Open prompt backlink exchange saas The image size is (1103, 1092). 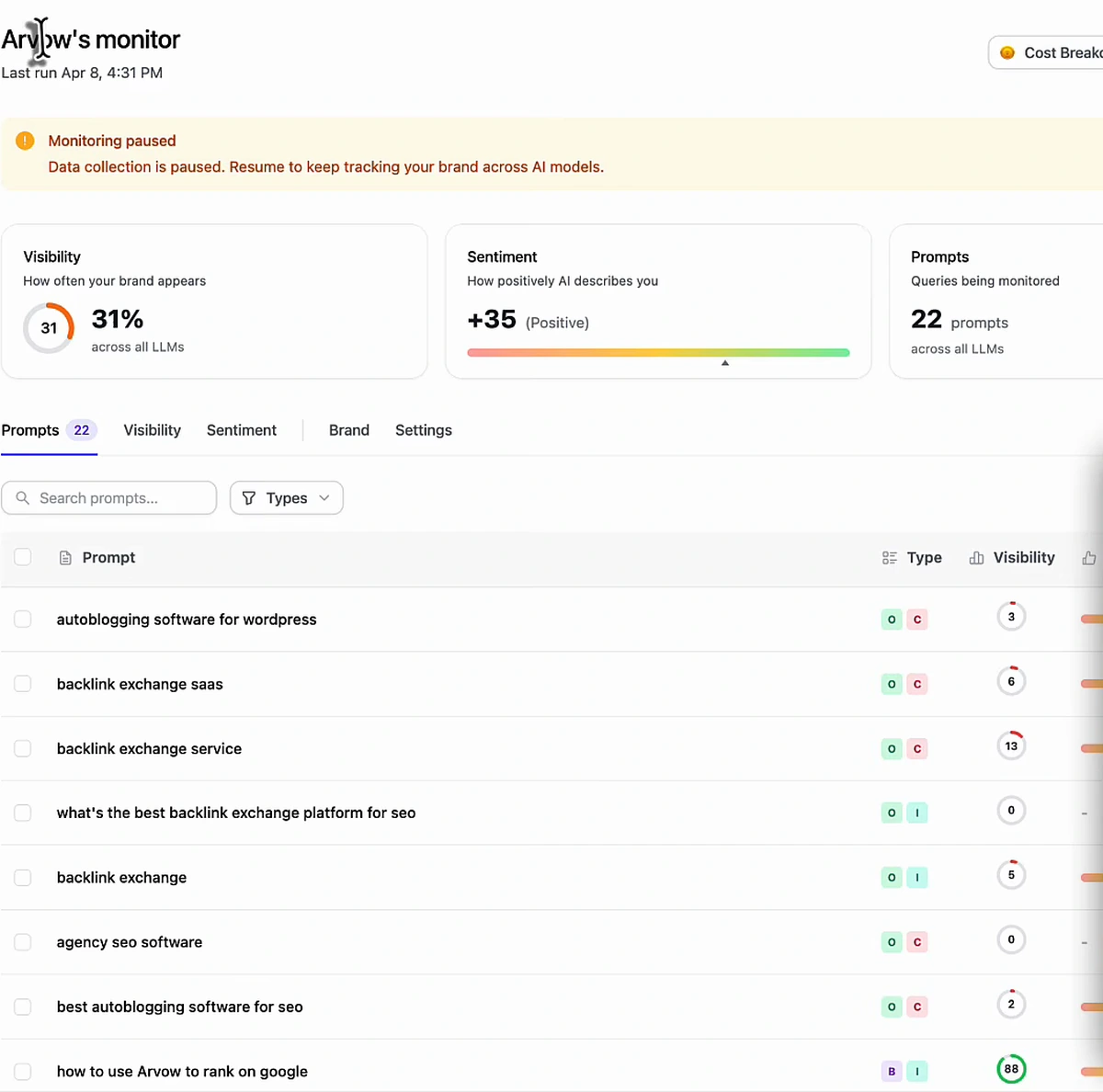(140, 684)
